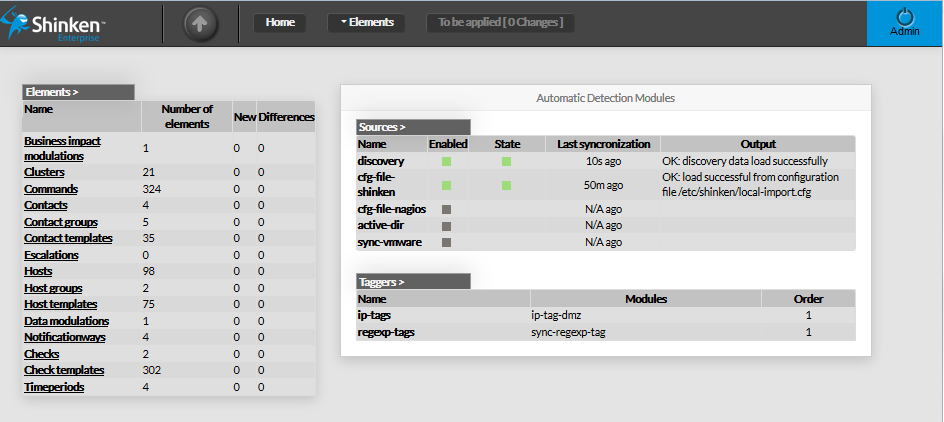Click the Admin power icon
The image size is (944, 422).
click(904, 17)
